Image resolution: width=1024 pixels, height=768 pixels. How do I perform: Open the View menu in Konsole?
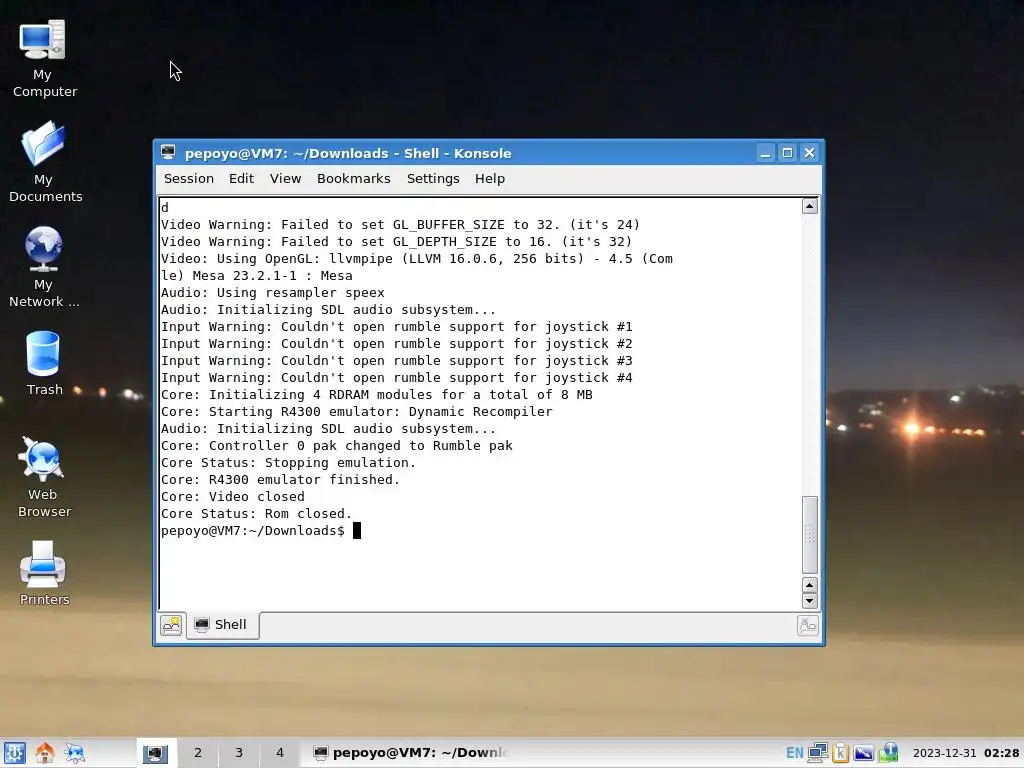[x=285, y=178]
